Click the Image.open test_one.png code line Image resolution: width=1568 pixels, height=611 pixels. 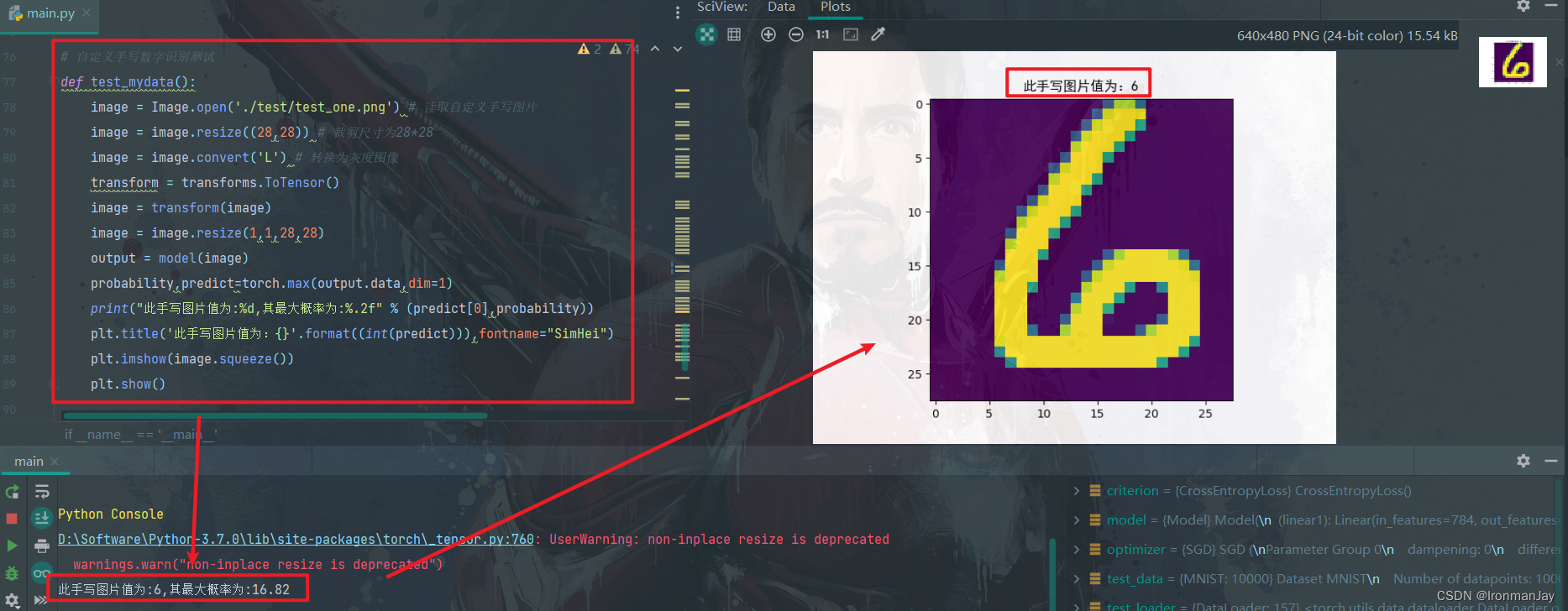pos(313,107)
